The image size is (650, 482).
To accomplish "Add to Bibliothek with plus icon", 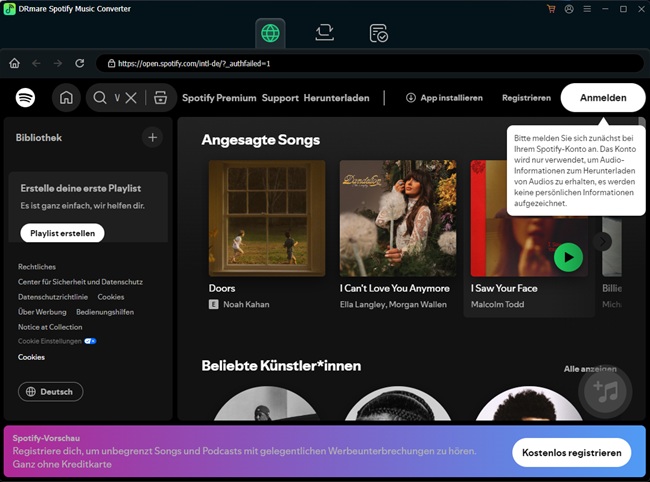I will (x=153, y=137).
